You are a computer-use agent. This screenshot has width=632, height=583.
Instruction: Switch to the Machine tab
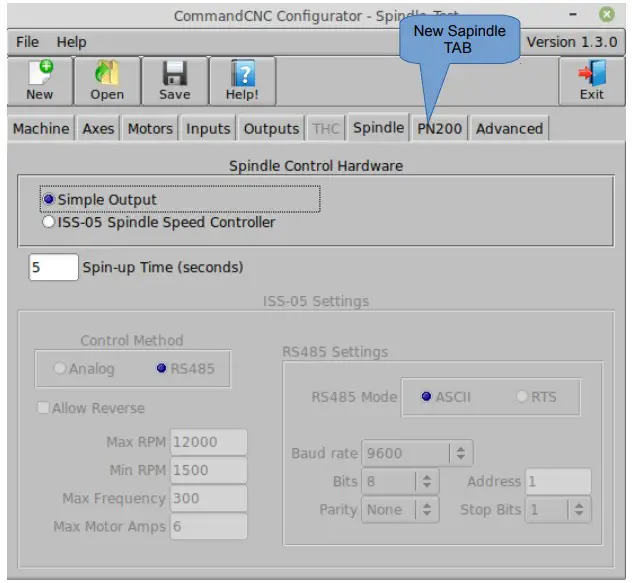coord(41,129)
